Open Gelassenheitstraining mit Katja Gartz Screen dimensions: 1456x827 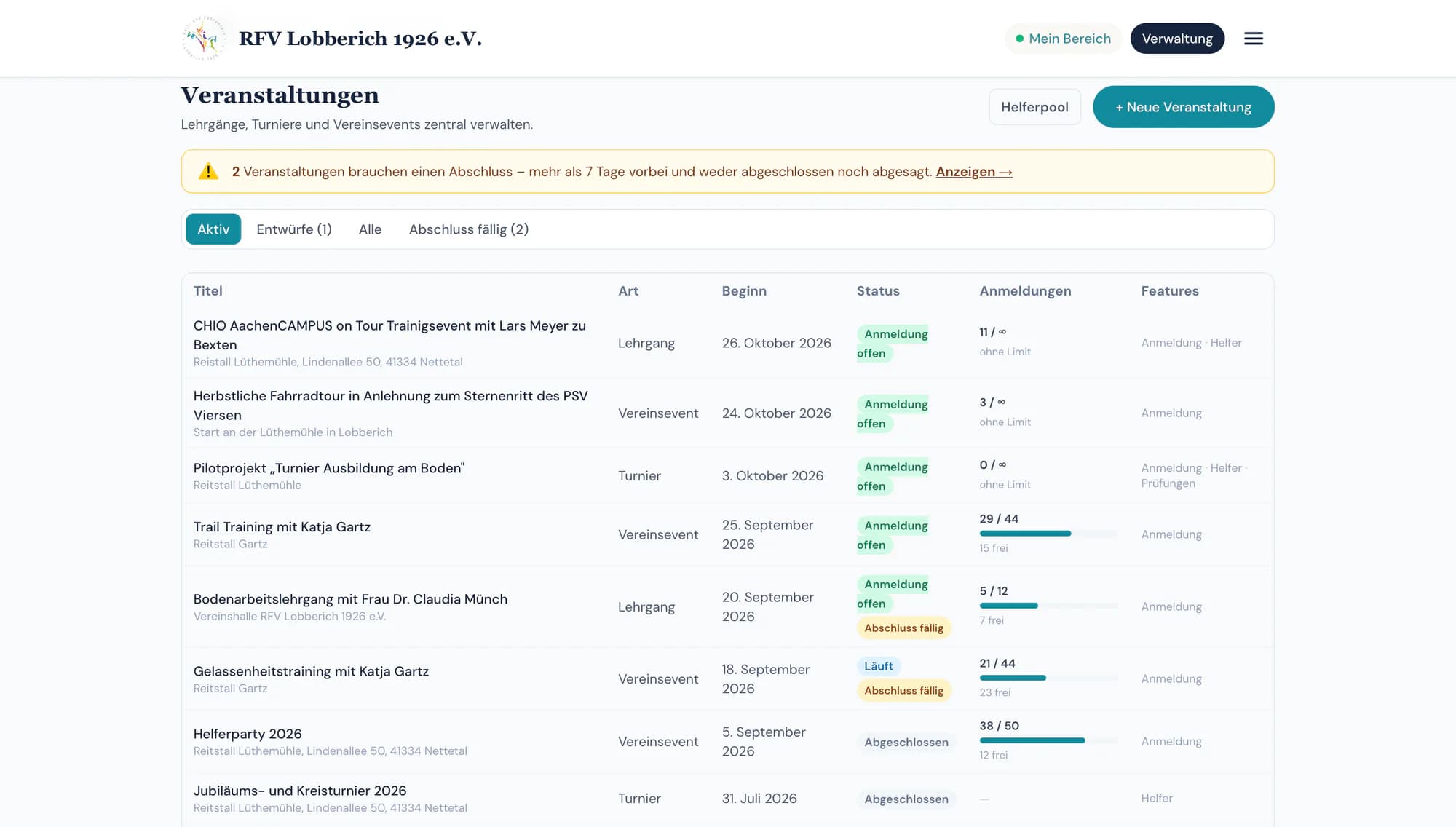[x=311, y=671]
